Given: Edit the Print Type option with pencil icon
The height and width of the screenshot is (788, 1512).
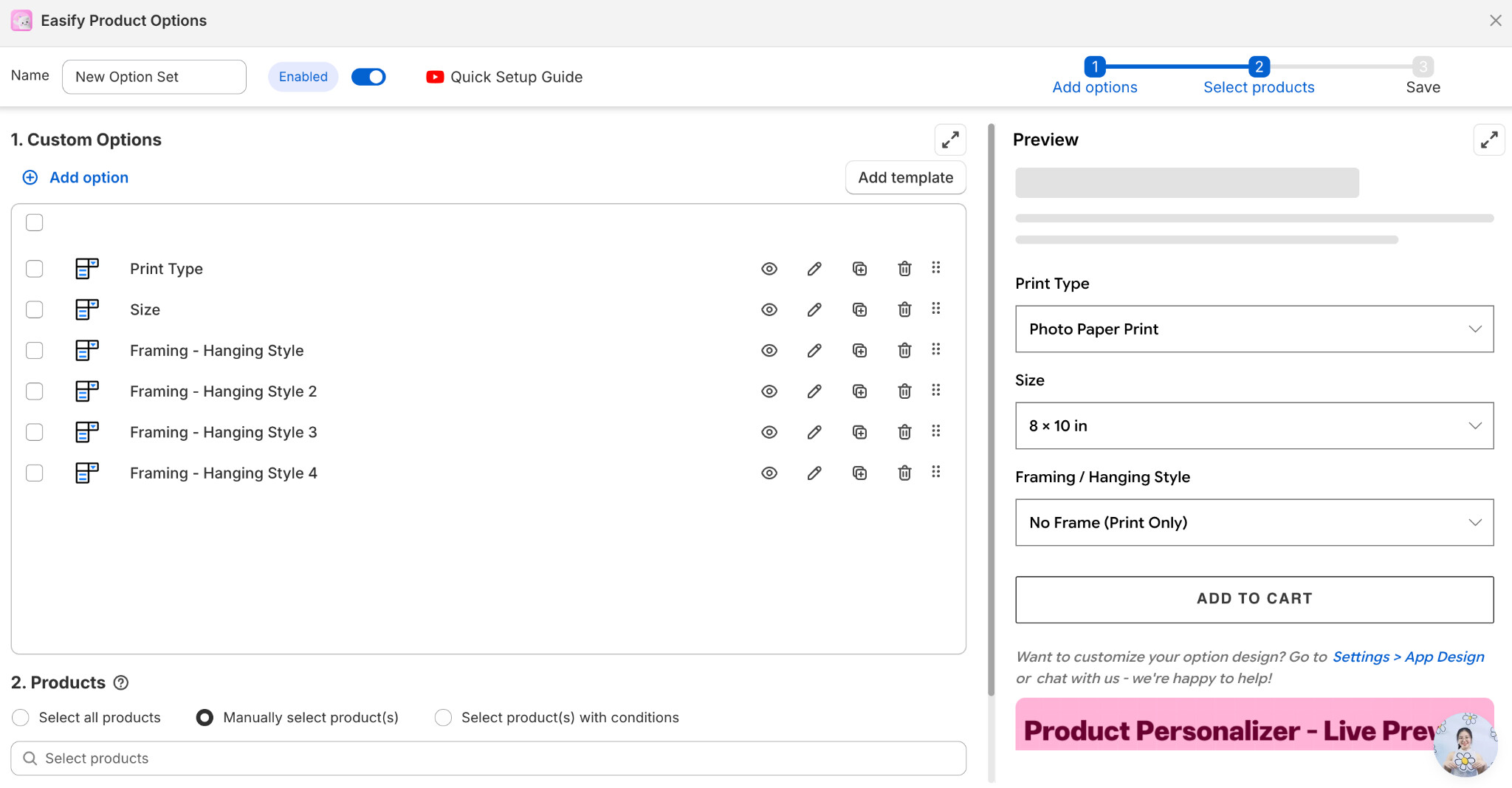Looking at the screenshot, I should point(814,269).
